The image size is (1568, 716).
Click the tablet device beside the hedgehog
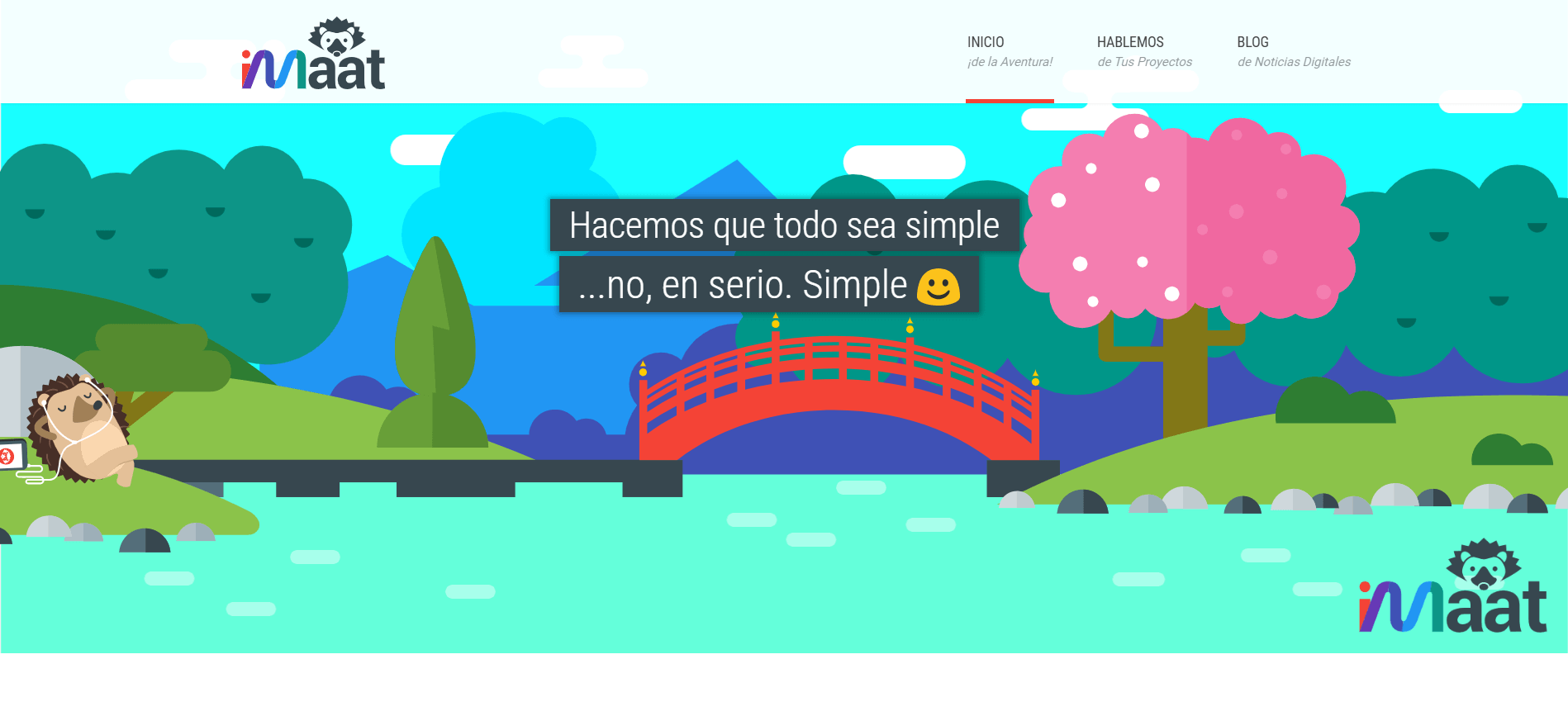[12, 455]
